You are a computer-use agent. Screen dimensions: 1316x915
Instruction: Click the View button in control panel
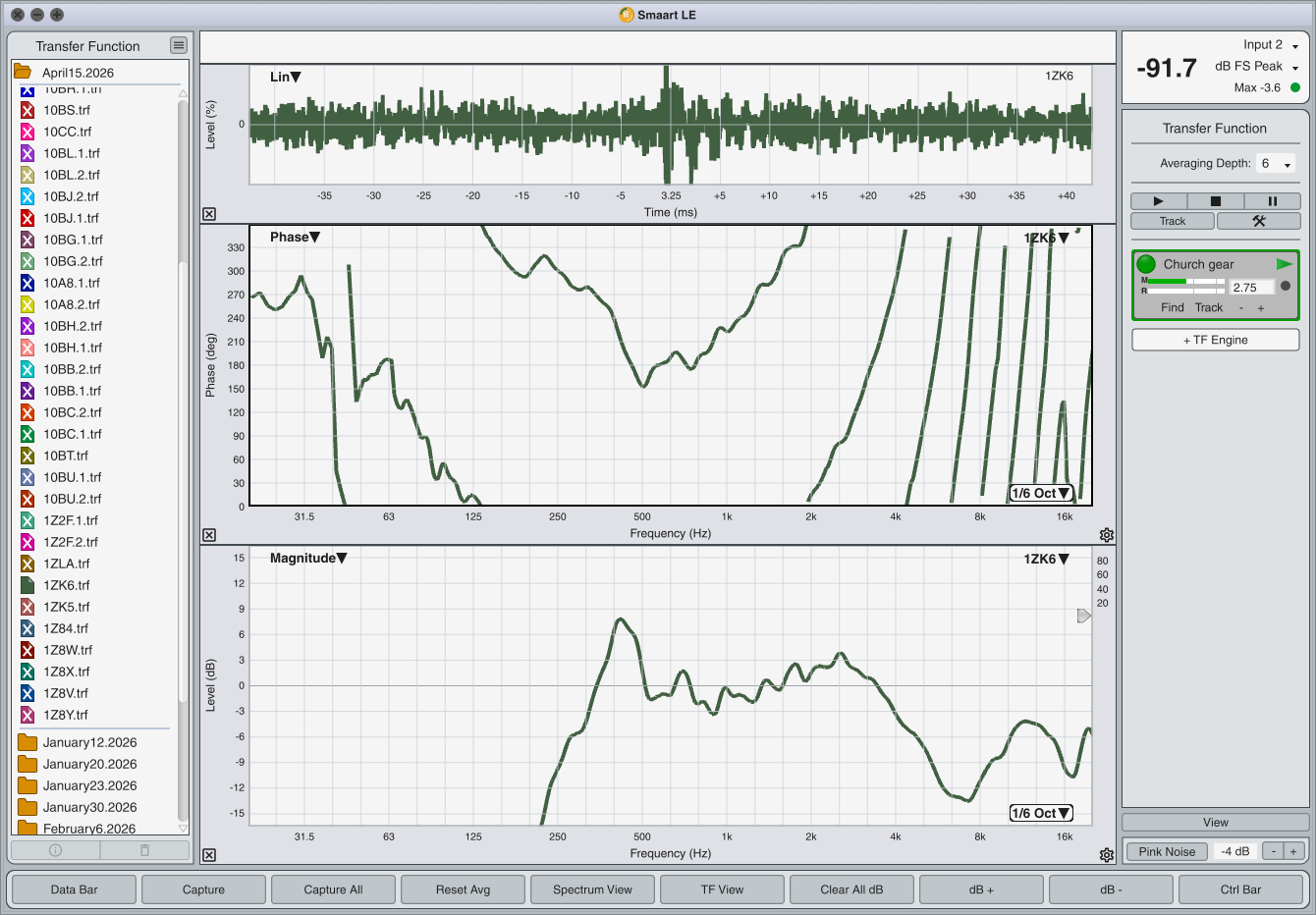tap(1216, 823)
